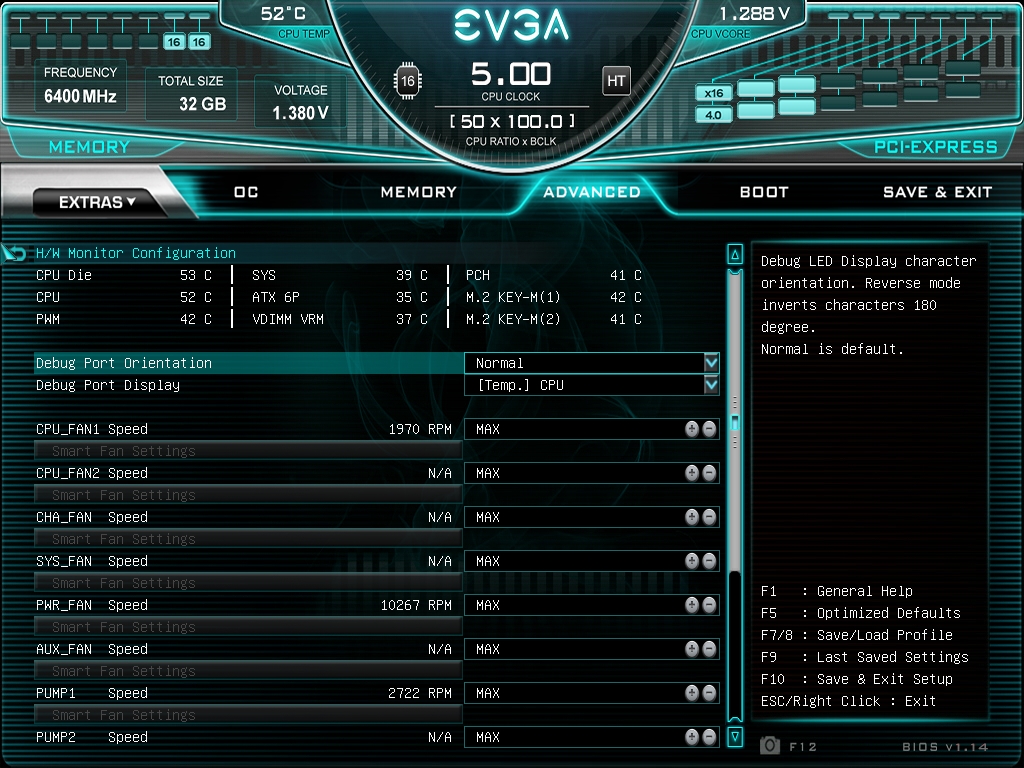The width and height of the screenshot is (1024, 768).
Task: Click the 5.00 CPU CLOCK value
Action: (x=511, y=74)
